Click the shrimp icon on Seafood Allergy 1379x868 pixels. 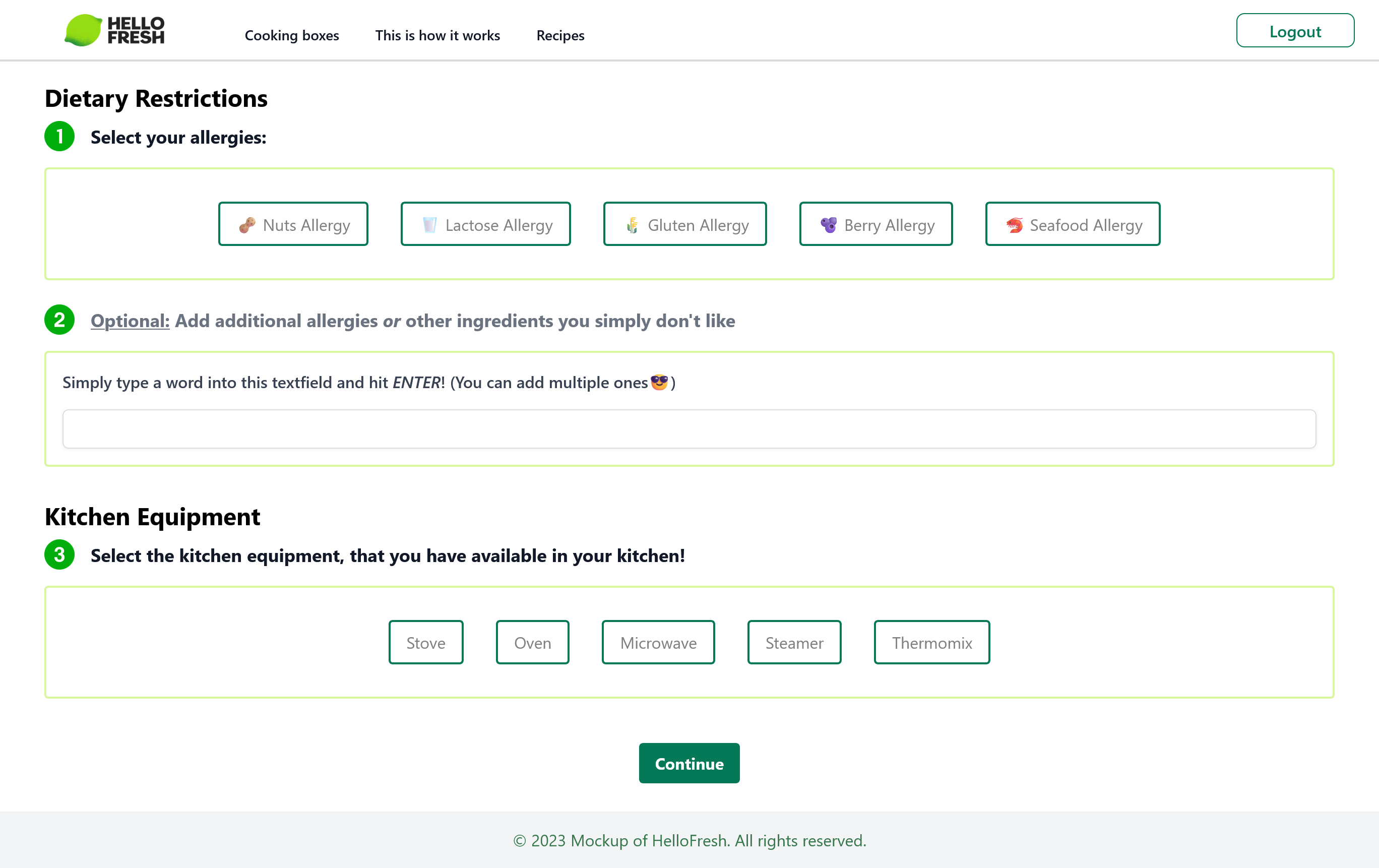coord(1014,225)
